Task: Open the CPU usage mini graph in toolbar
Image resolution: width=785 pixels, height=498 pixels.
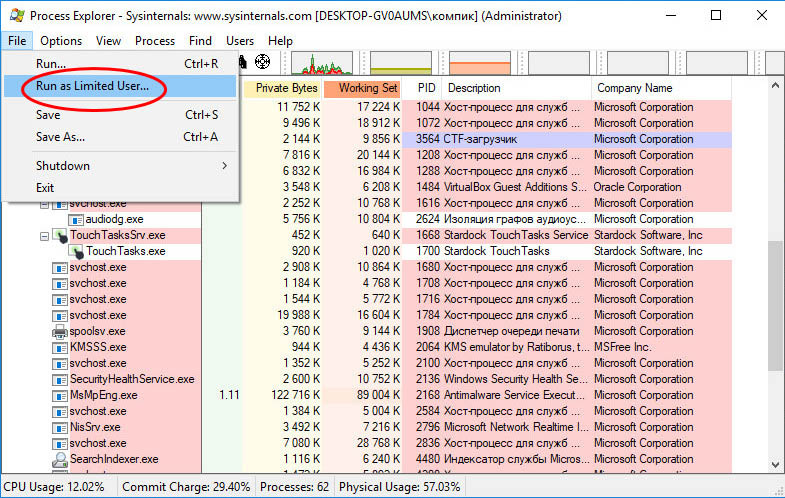Action: (x=322, y=63)
